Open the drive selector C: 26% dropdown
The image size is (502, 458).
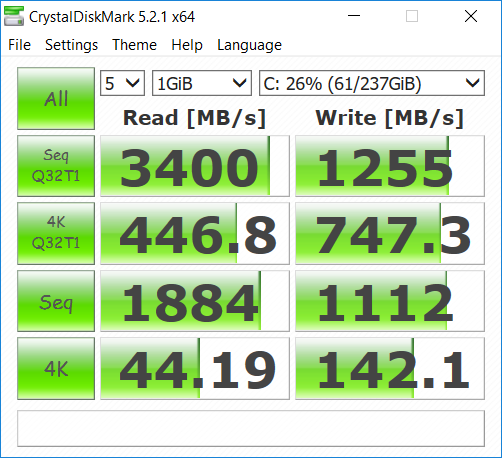(x=372, y=83)
